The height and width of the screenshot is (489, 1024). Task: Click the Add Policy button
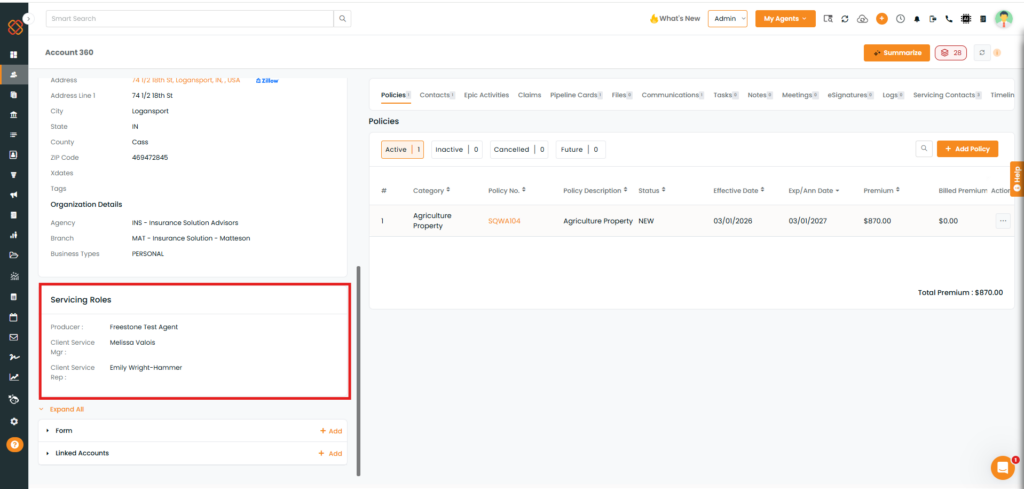967,149
